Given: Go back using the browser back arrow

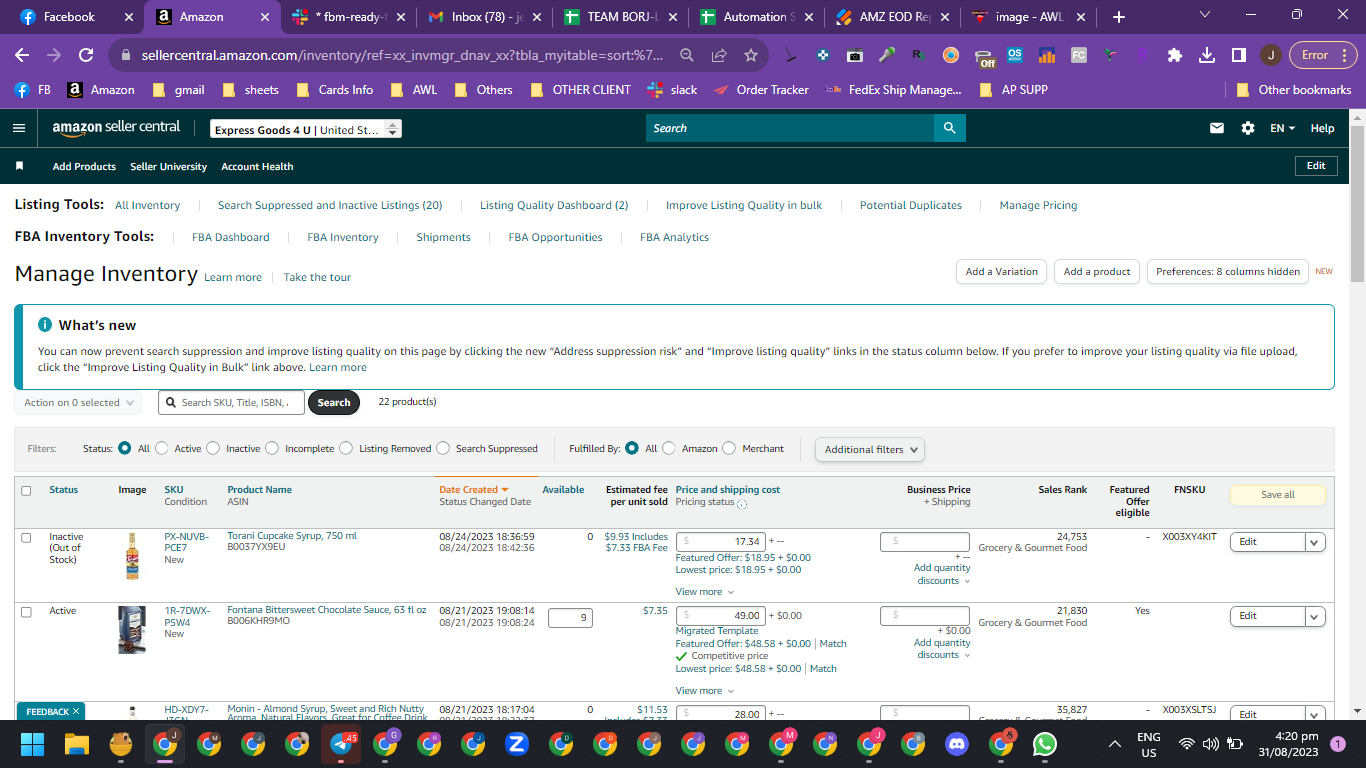Looking at the screenshot, I should tap(22, 56).
